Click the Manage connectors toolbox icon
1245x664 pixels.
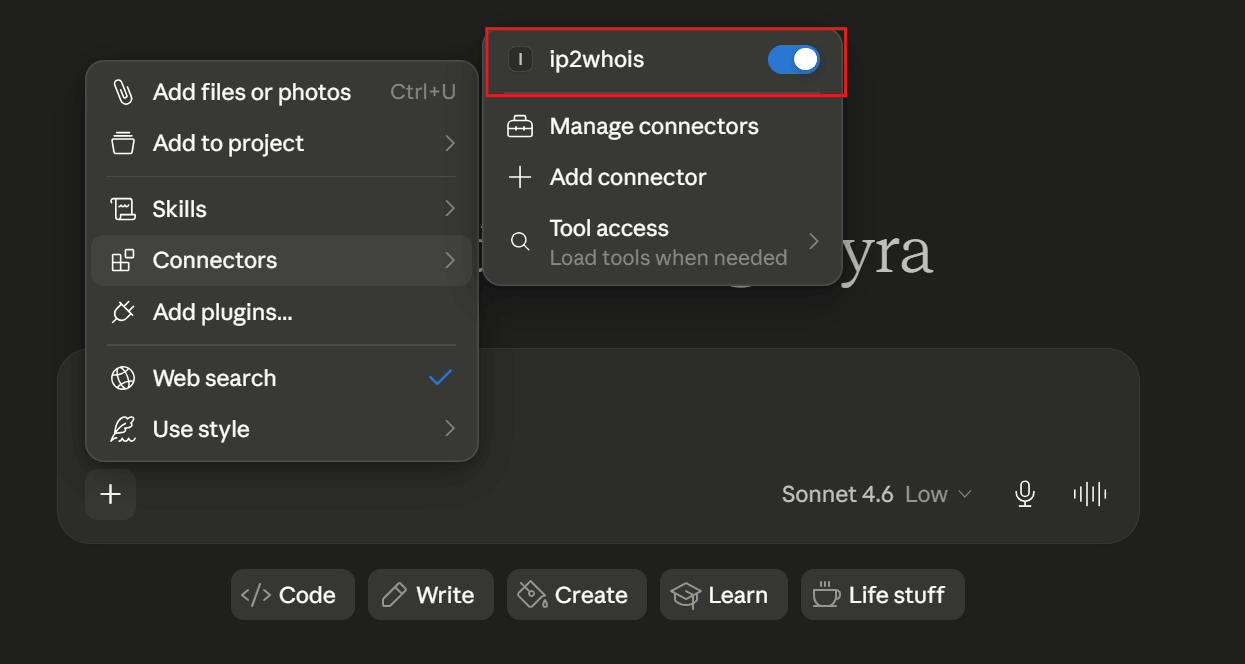(520, 127)
